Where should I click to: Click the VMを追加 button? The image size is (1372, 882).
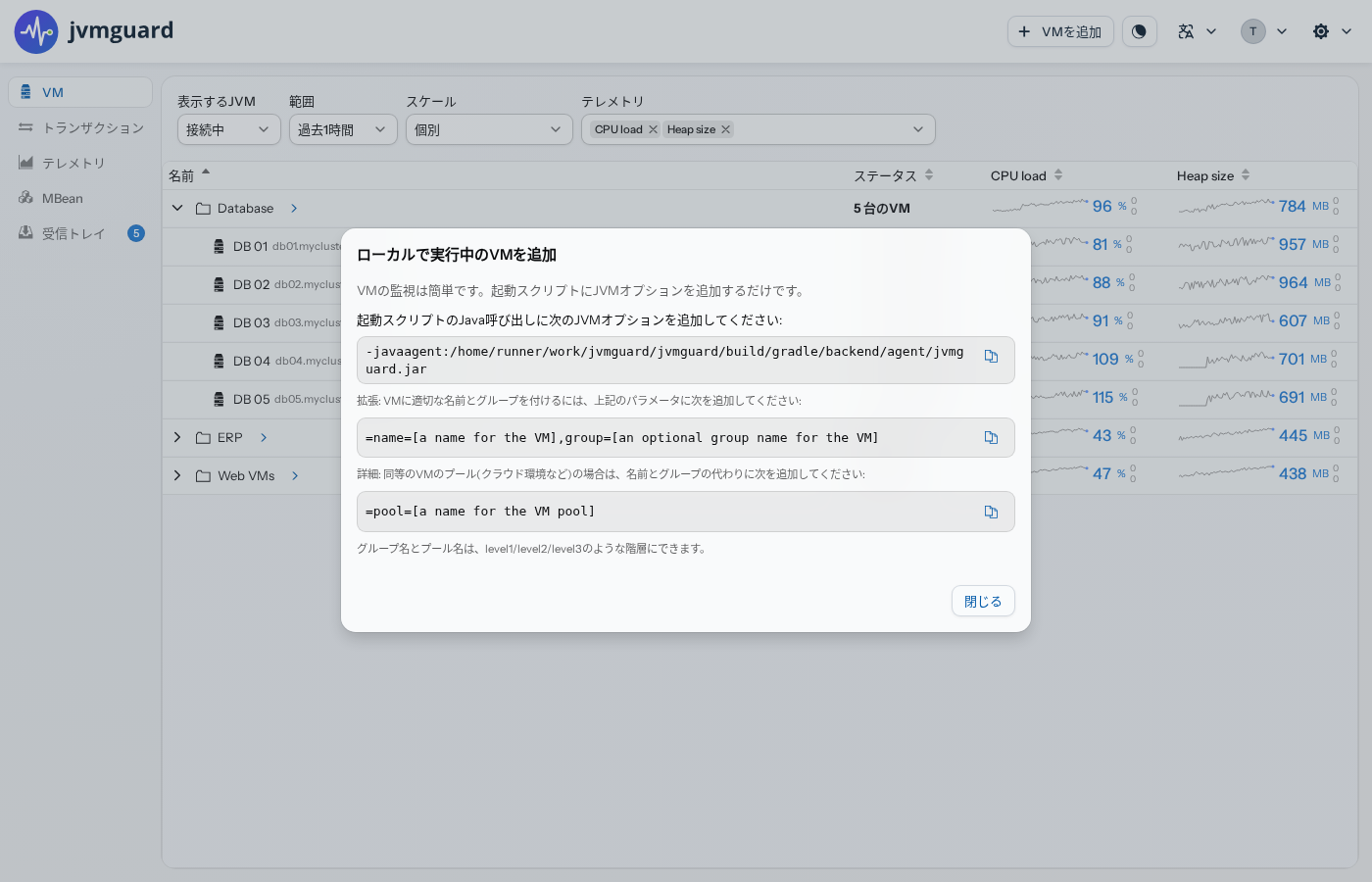1060,31
